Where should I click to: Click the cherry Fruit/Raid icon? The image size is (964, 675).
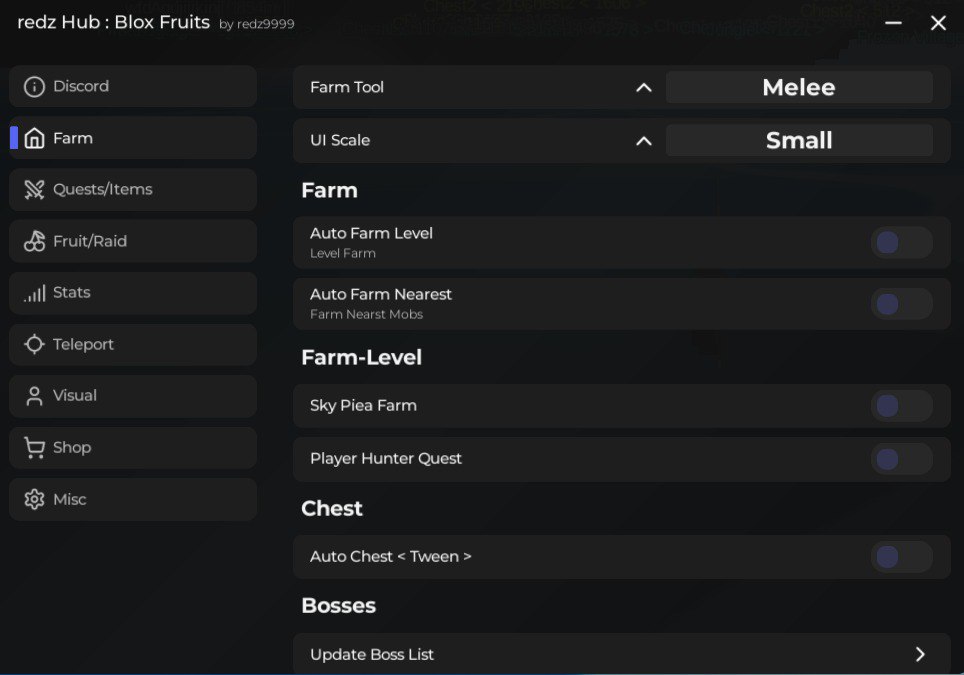[35, 241]
